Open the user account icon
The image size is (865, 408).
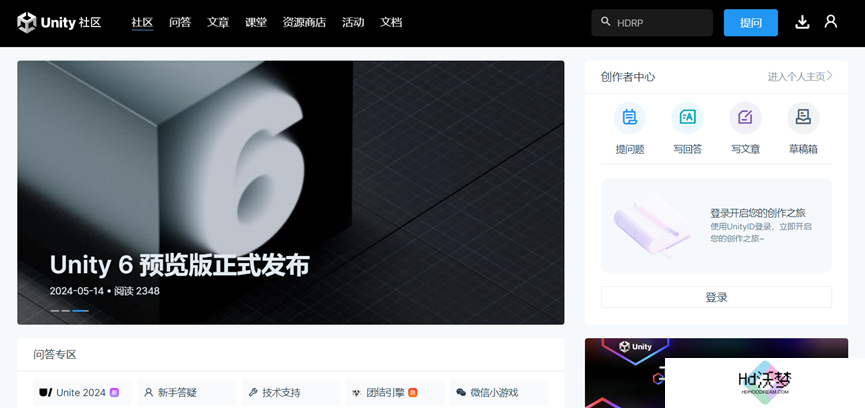coord(831,22)
